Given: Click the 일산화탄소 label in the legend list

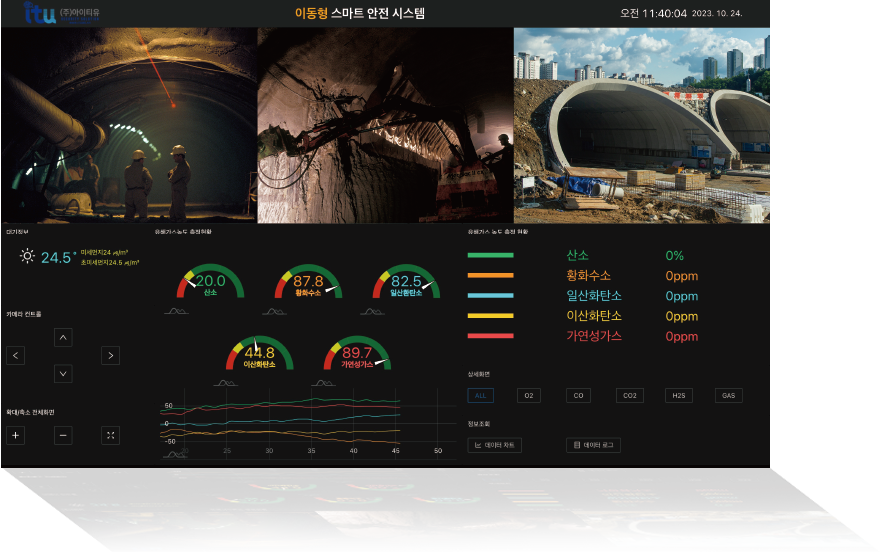Looking at the screenshot, I should (594, 296).
